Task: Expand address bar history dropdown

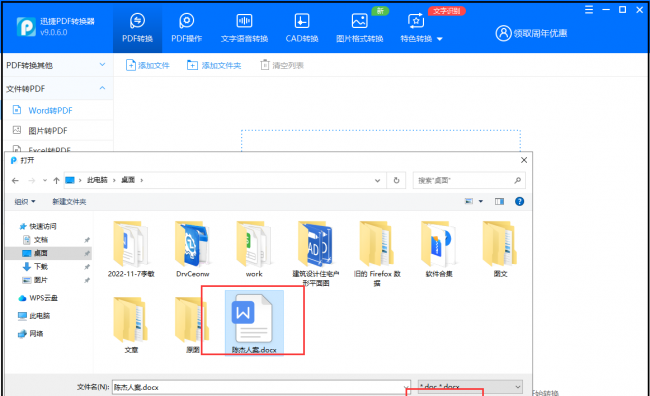Action: [378, 180]
